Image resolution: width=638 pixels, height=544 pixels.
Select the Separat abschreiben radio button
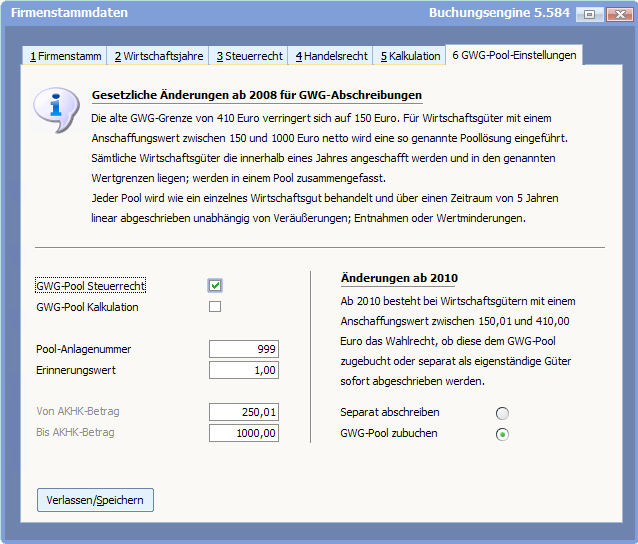click(x=502, y=413)
